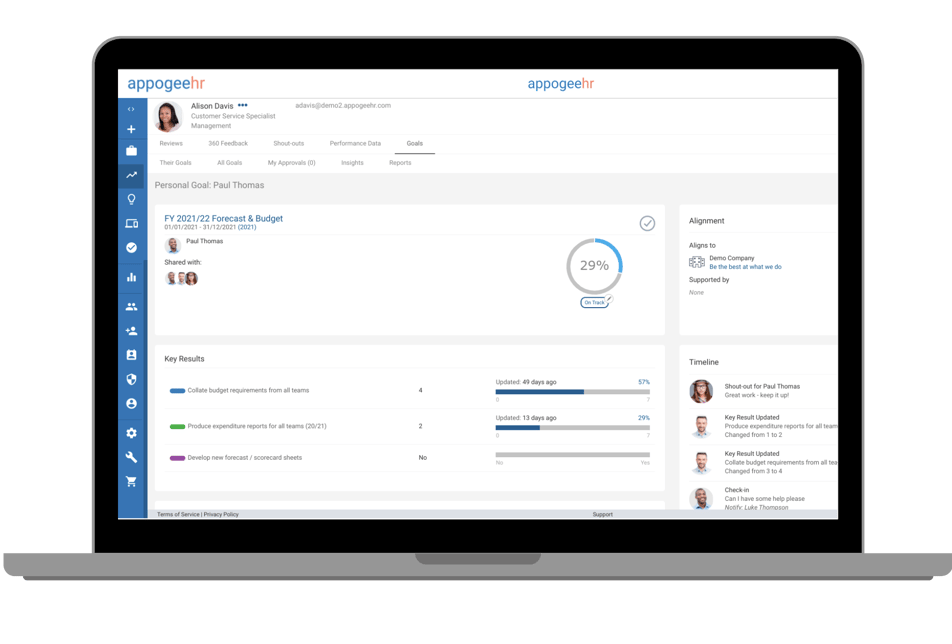This screenshot has height=644, width=952.
Task: Click 'Changed from 3 to 4' timeline entry
Action: [x=753, y=471]
